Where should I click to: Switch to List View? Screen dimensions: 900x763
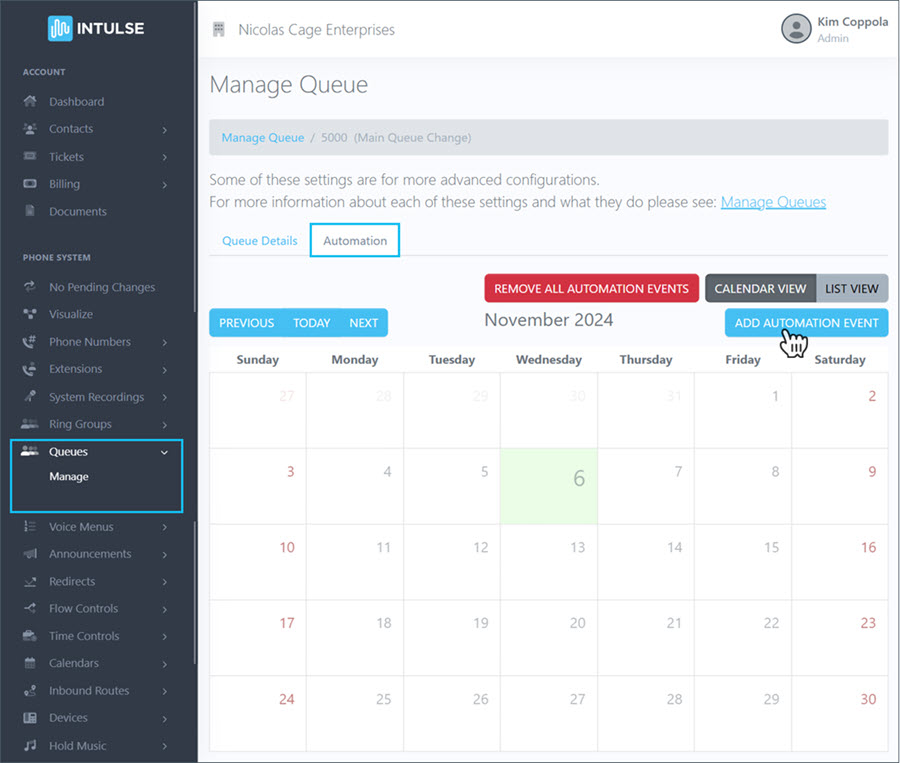click(x=852, y=289)
